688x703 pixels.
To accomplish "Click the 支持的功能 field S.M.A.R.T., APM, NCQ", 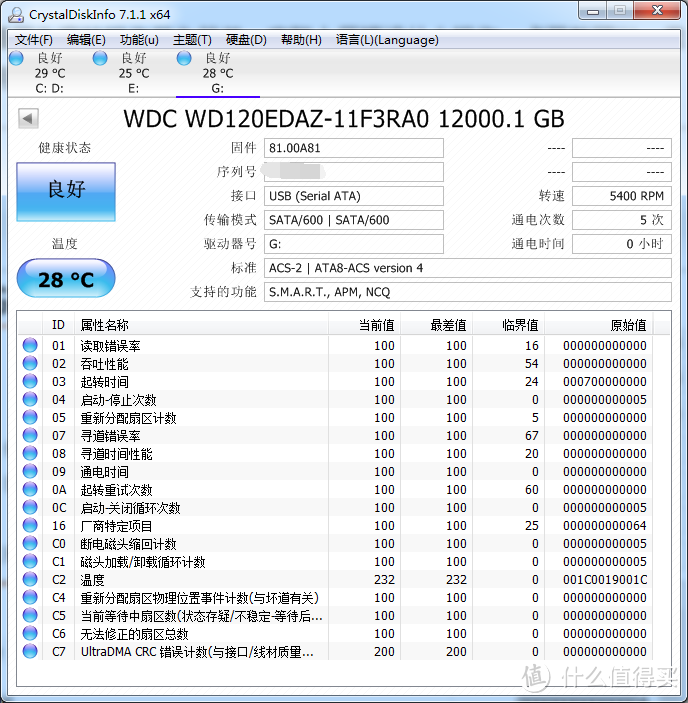I will (467, 292).
